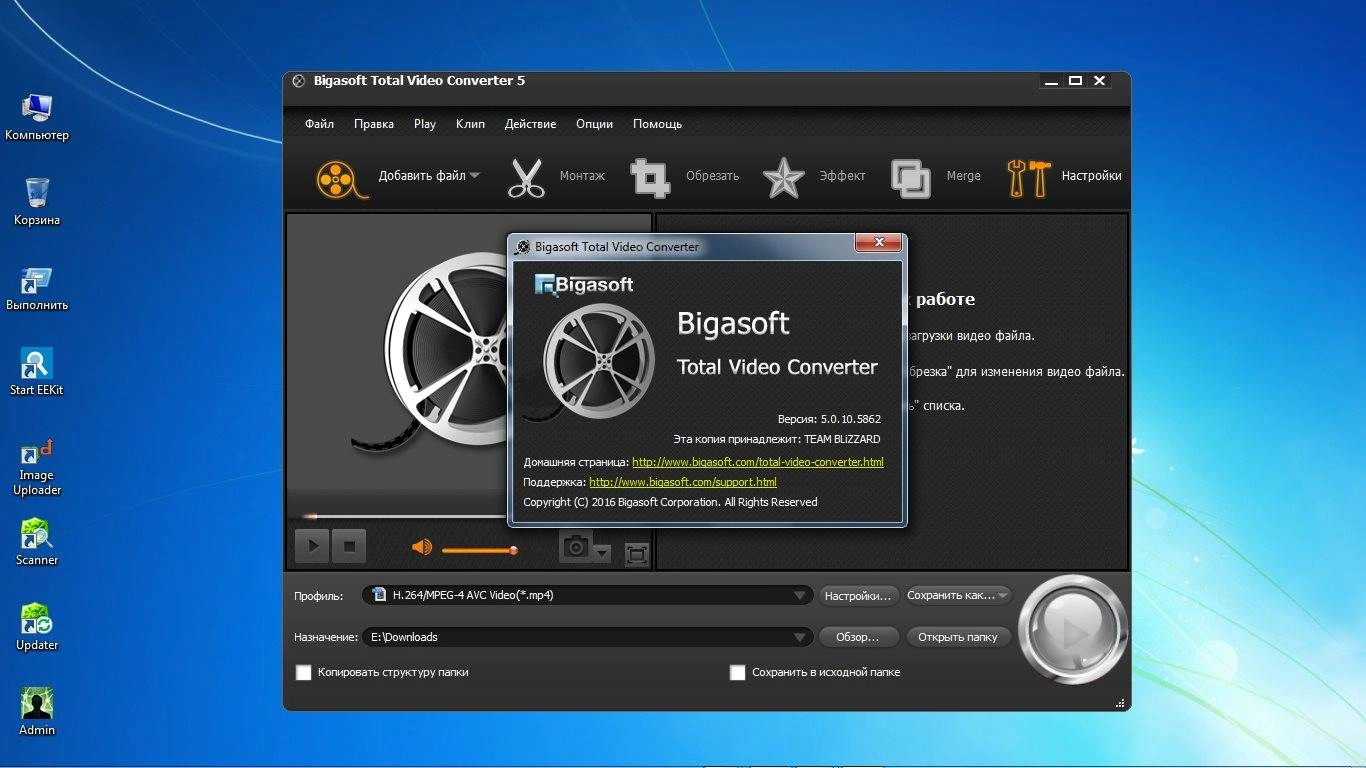Select the Updater desktop icon
The height and width of the screenshot is (768, 1366).
[37, 627]
